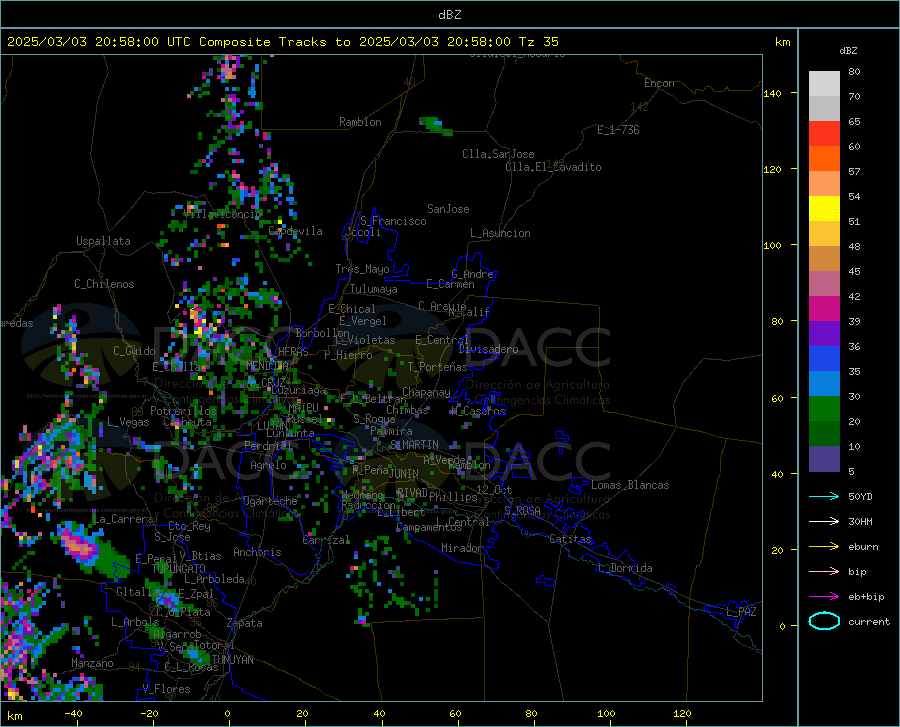Pick the light blue swatch between 35 and 30
The image size is (900, 727).
824,384
